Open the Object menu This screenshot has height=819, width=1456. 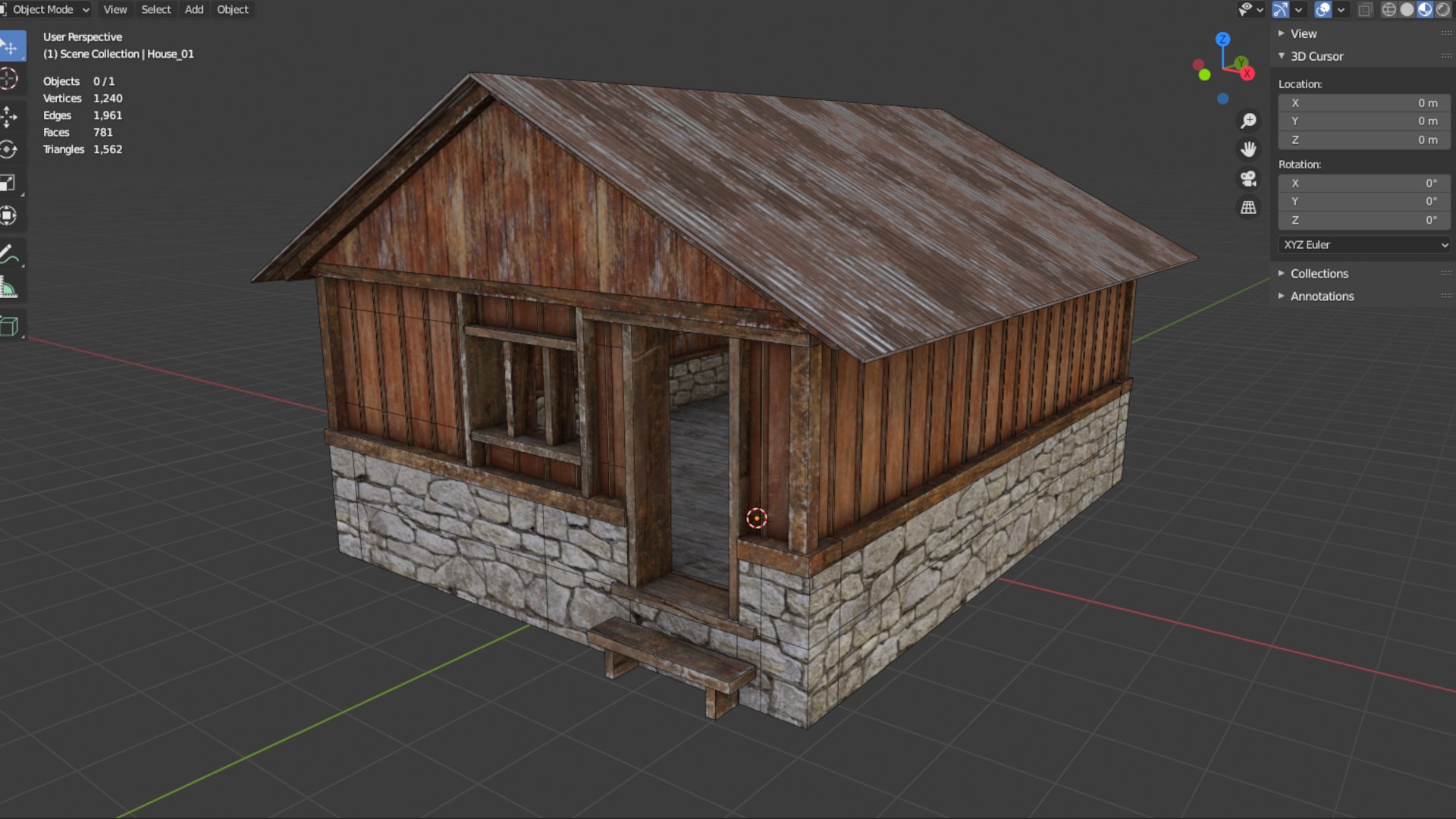232,9
